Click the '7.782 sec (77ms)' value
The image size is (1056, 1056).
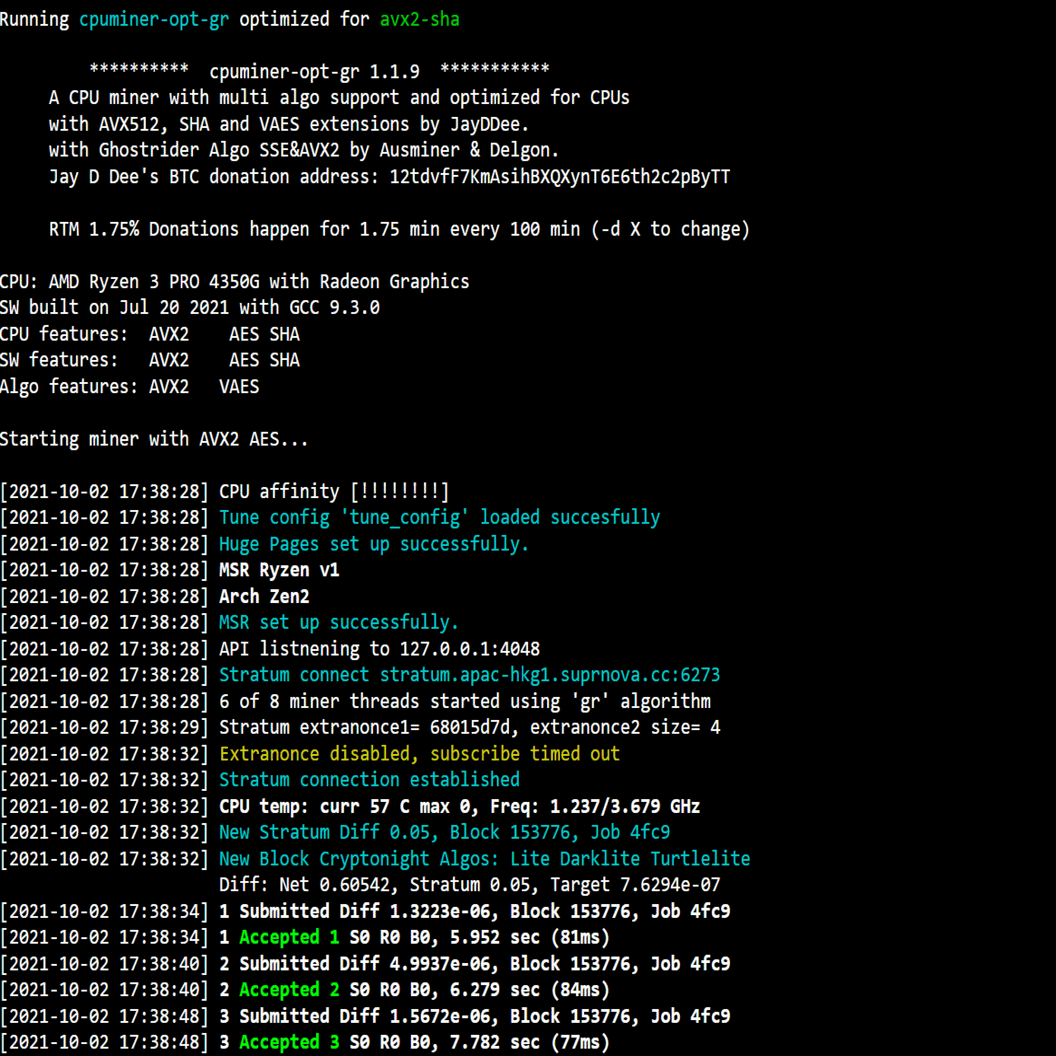[x=529, y=1043]
